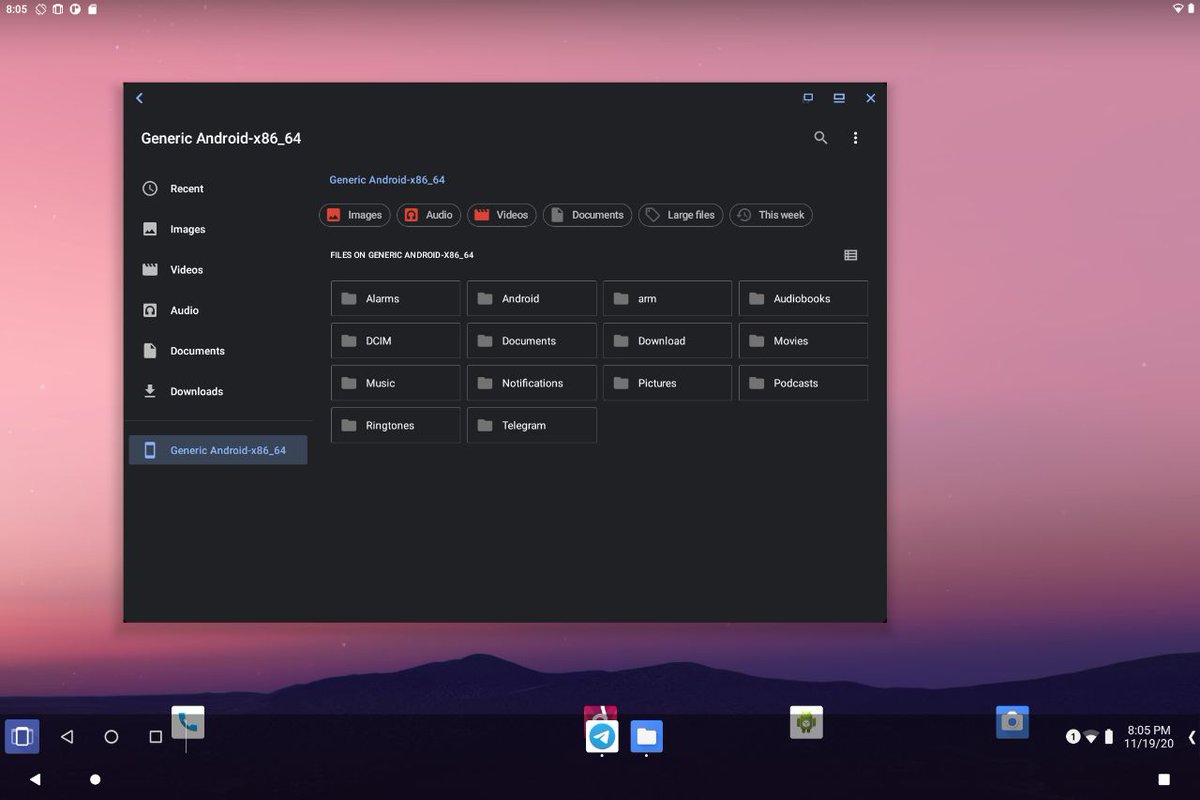The height and width of the screenshot is (800, 1200).
Task: Filter by Documents chip
Action: click(587, 215)
